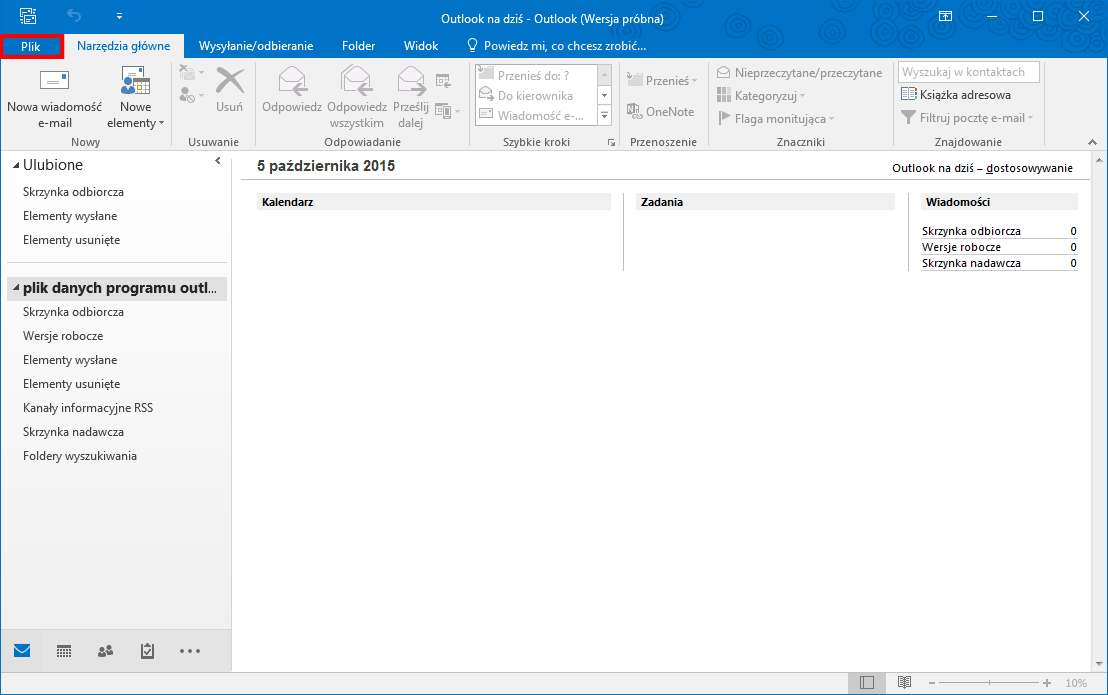Click the 10% zoom level

1076,683
